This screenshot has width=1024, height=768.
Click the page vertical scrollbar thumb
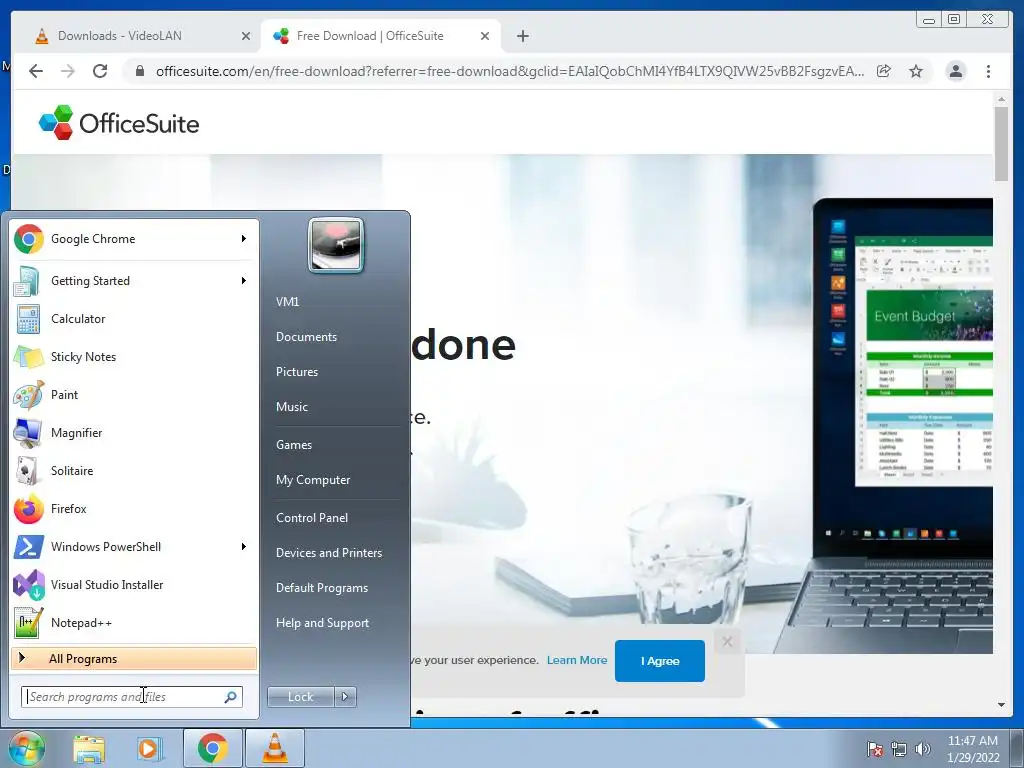click(x=1001, y=144)
